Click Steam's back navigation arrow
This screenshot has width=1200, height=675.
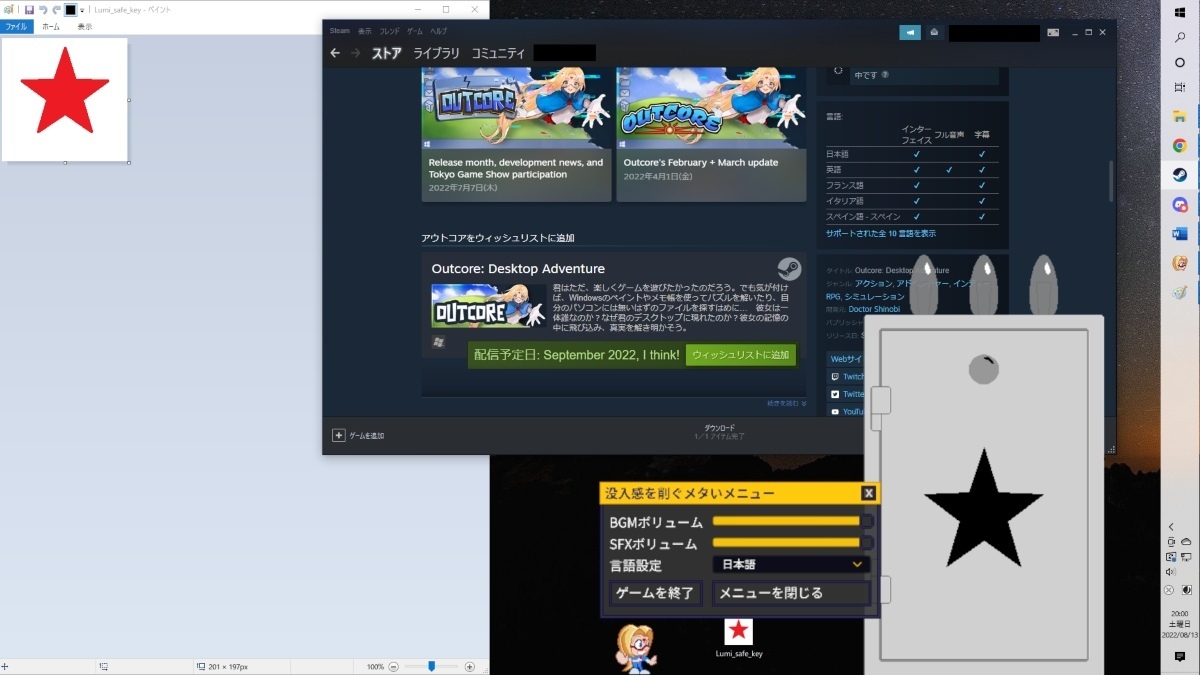click(x=335, y=53)
